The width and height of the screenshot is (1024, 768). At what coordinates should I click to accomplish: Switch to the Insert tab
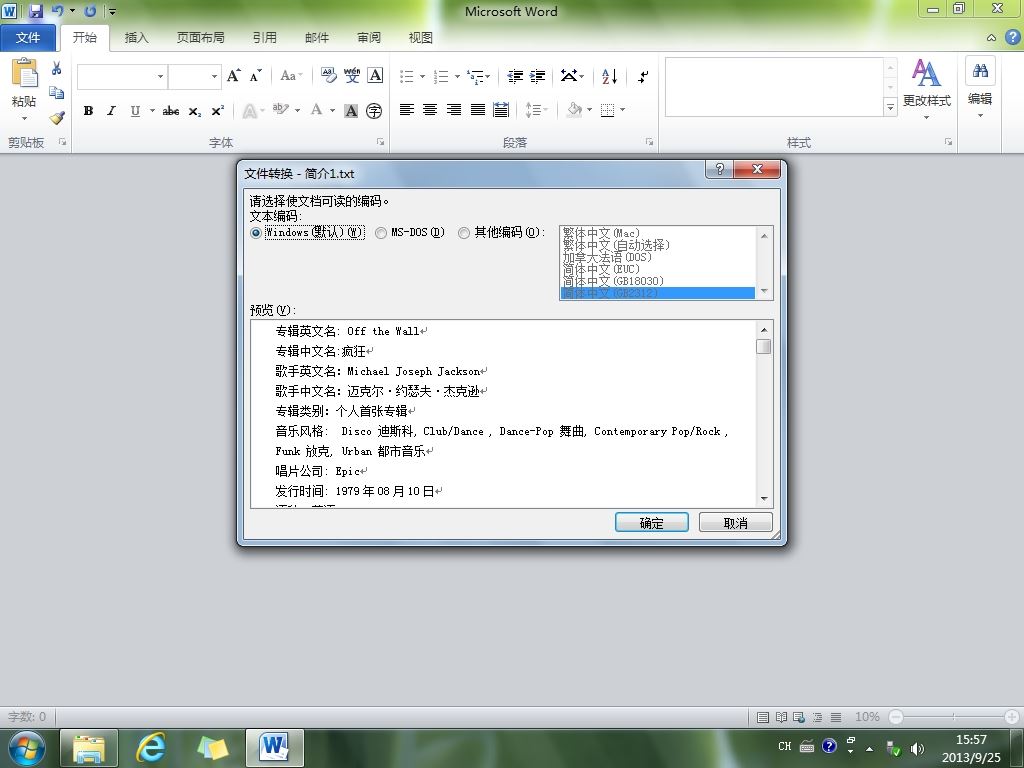click(136, 38)
